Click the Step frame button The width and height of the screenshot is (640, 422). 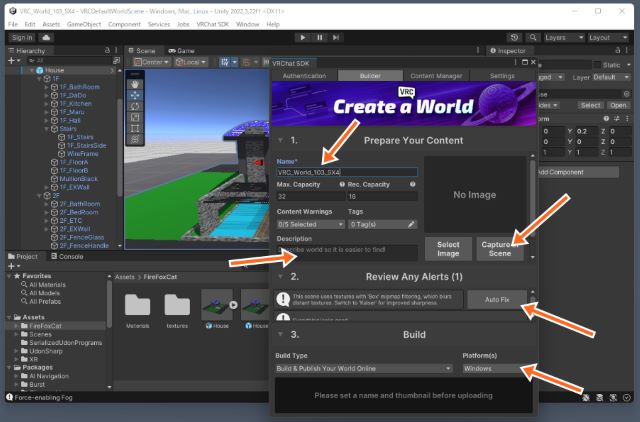(x=336, y=38)
